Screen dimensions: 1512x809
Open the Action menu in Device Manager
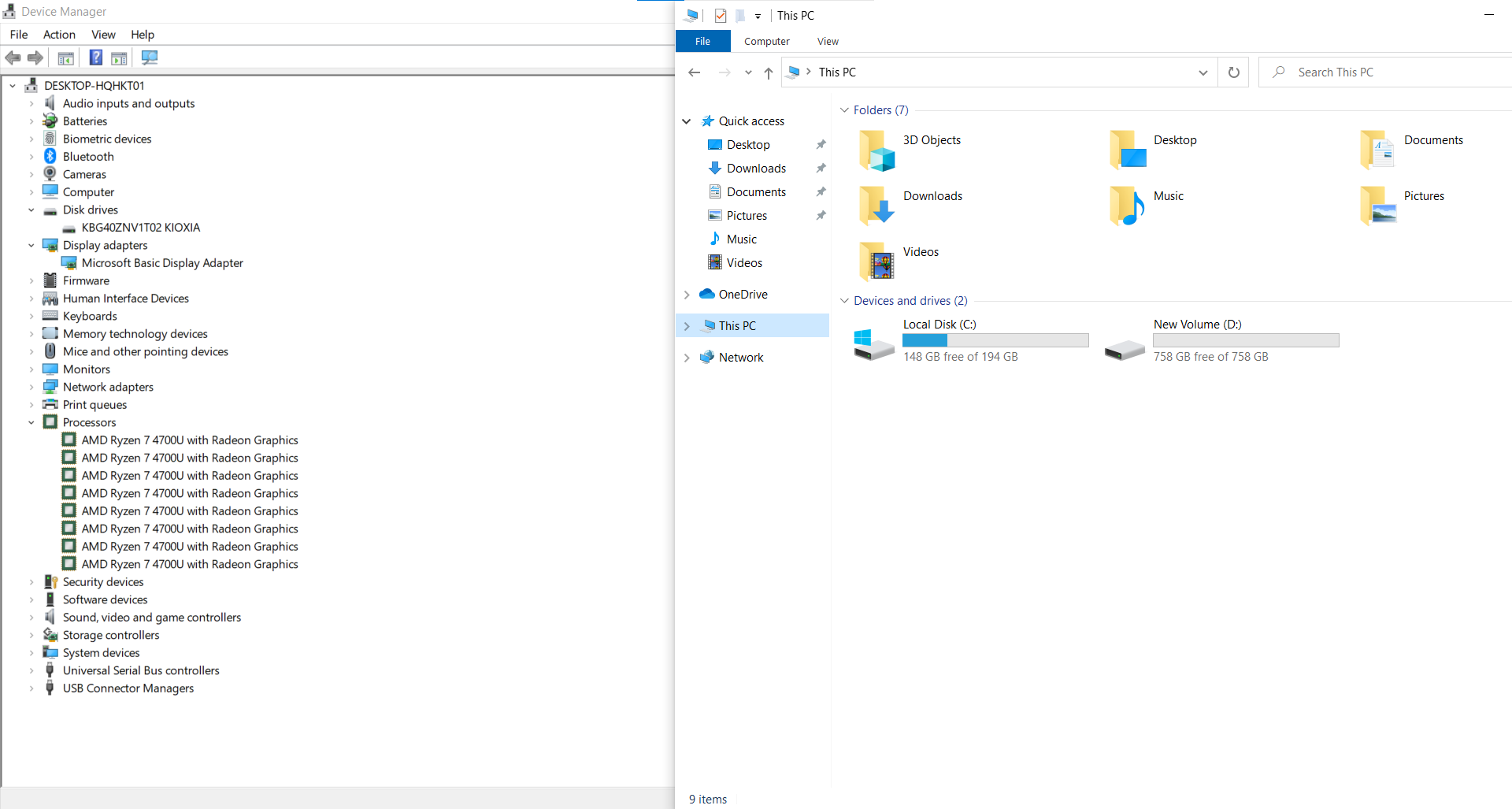[59, 35]
